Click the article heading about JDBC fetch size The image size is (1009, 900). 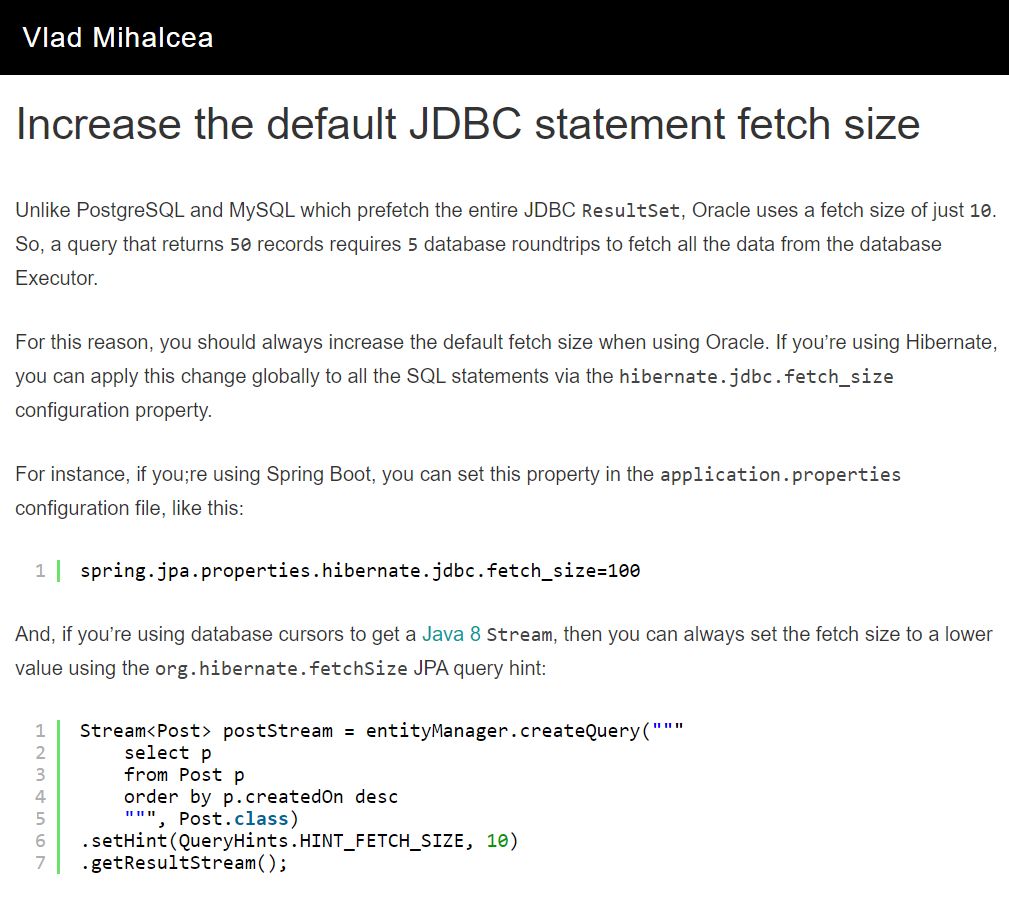(468, 124)
